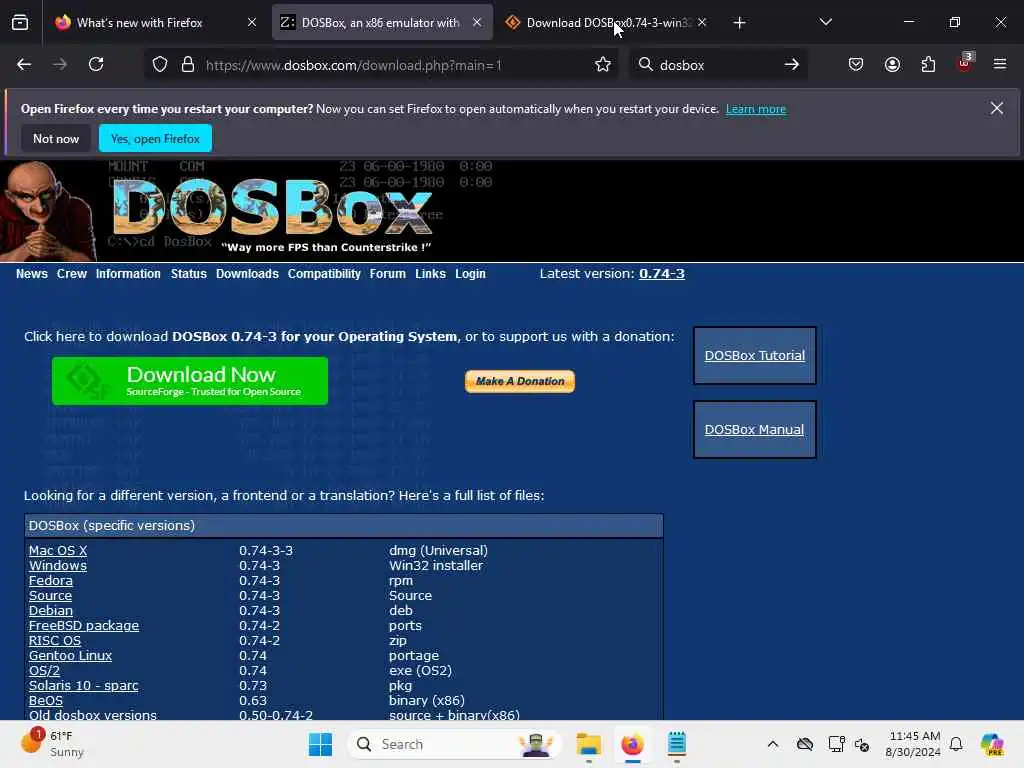1024x768 pixels.
Task: Save page to Pocket
Action: click(856, 64)
